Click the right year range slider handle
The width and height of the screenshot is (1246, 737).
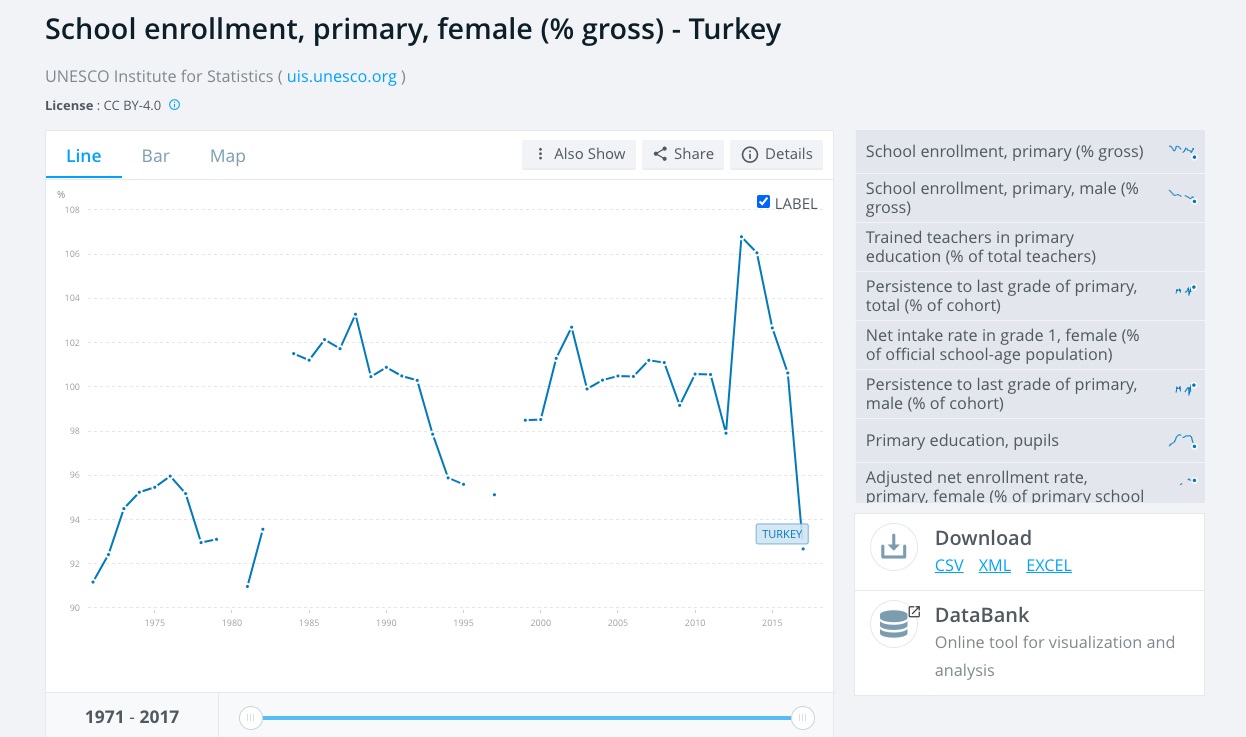point(802,717)
